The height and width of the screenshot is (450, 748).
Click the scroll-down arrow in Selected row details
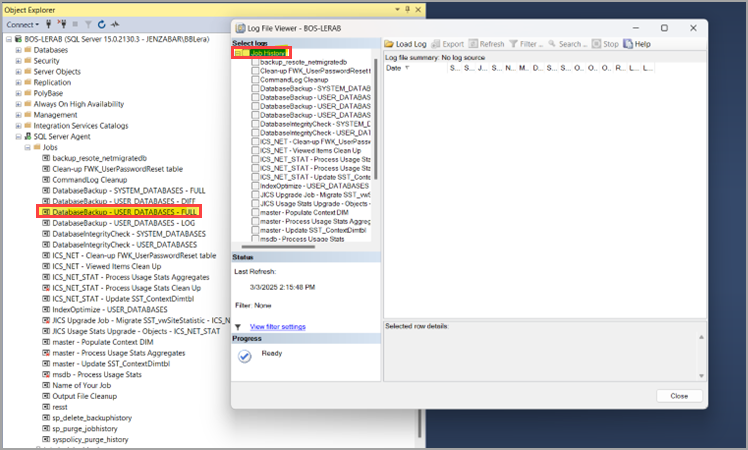pos(701,376)
